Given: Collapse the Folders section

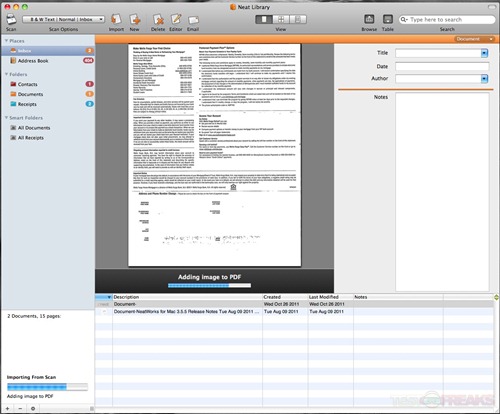Looking at the screenshot, I should click(x=6, y=74).
